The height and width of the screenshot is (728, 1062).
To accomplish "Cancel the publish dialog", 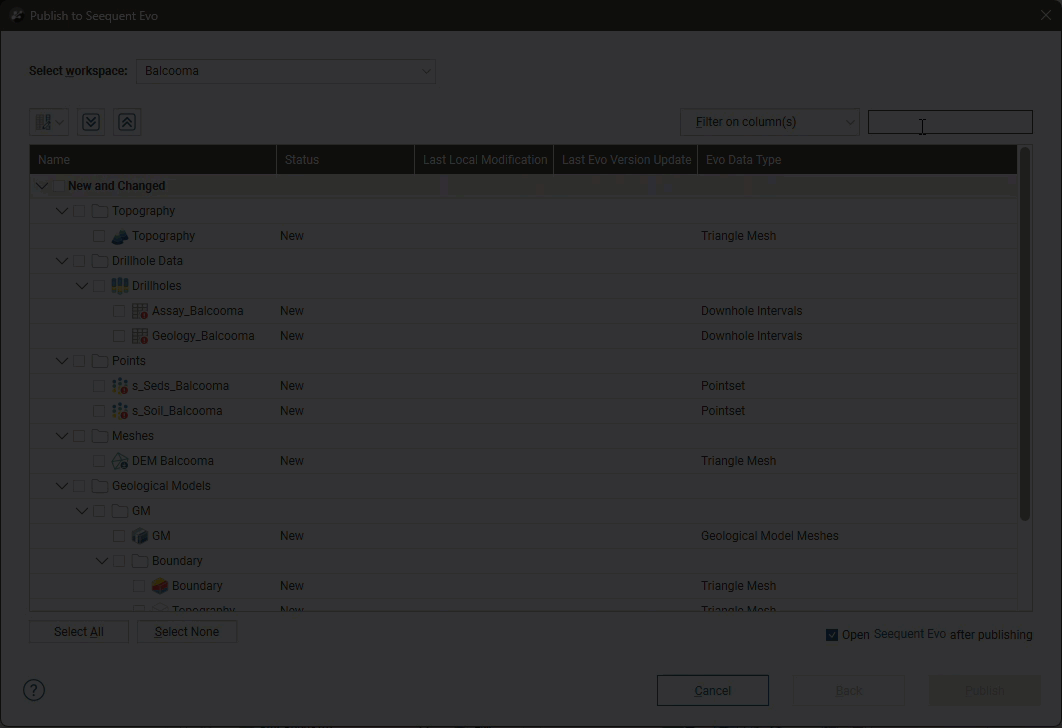I will 713,691.
